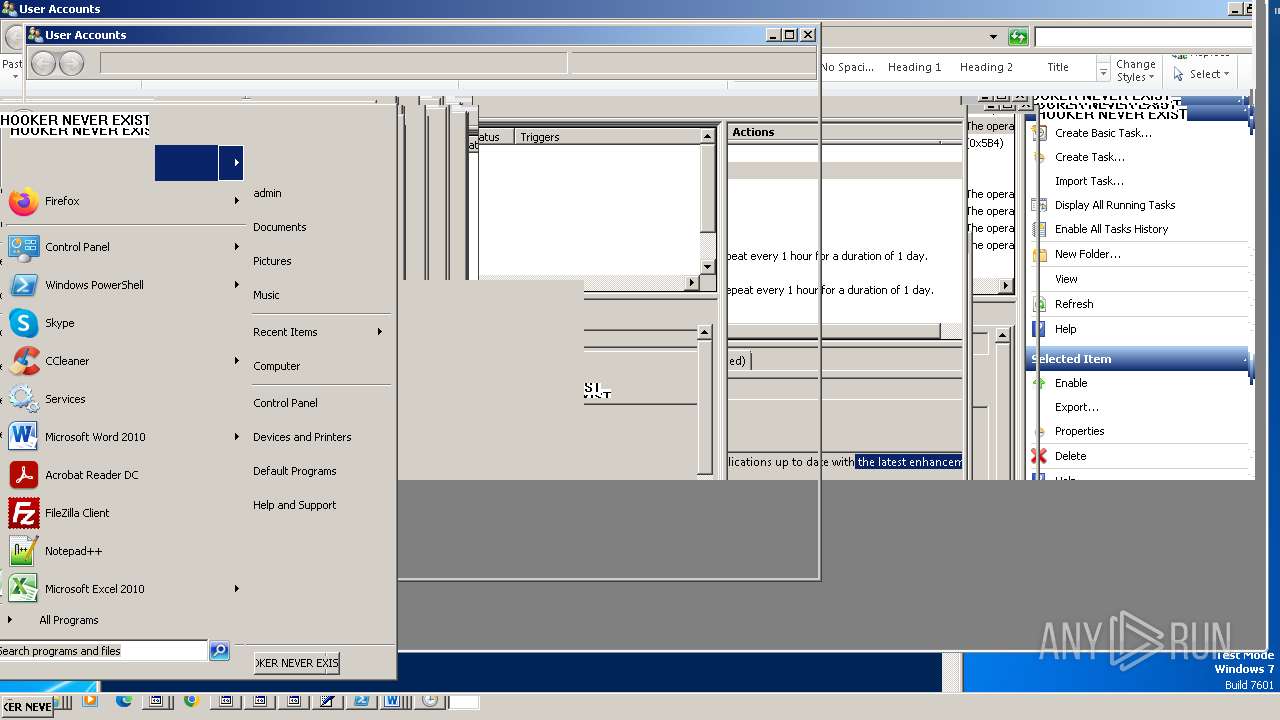Click the Triggers column header

(607, 137)
